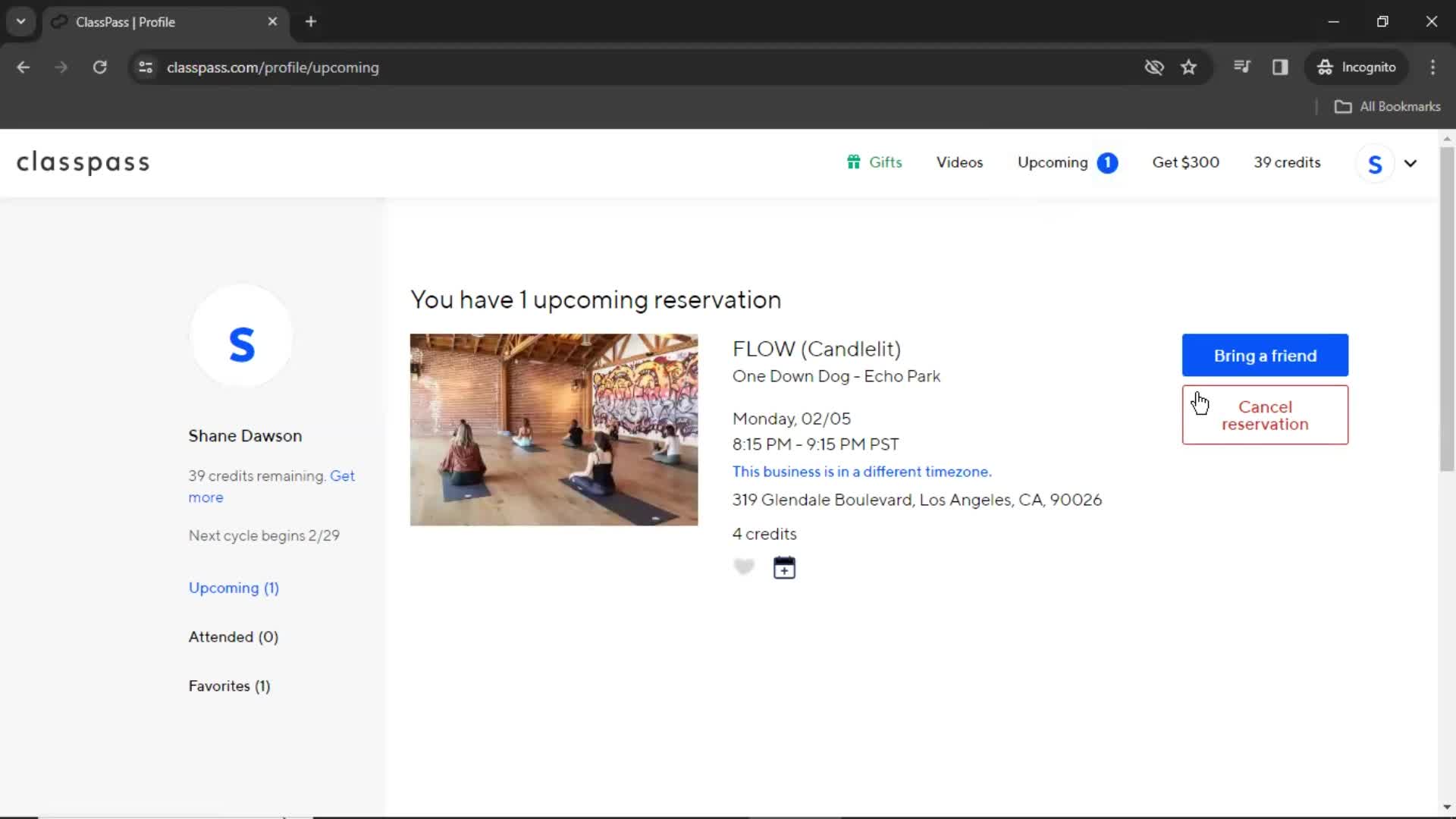Bookmark this page with star icon
The image size is (1456, 819).
[1188, 67]
